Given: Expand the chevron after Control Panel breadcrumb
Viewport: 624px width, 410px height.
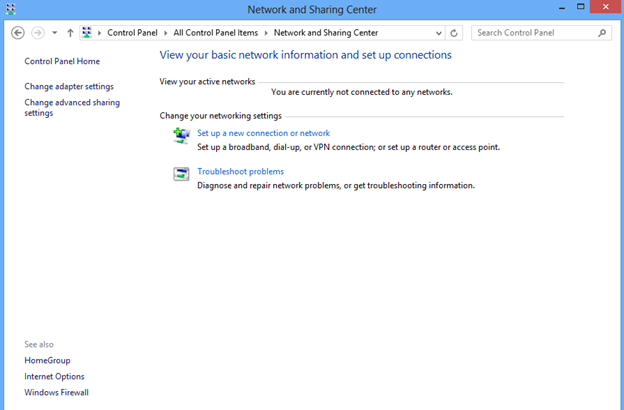Looking at the screenshot, I should point(166,33).
